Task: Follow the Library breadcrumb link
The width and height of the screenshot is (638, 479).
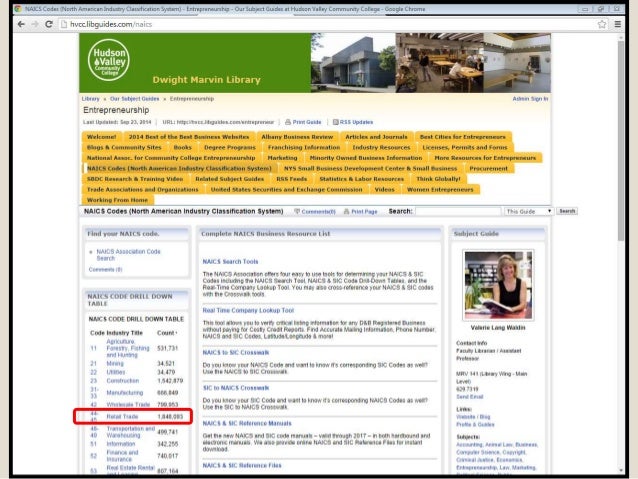Action: (90, 99)
